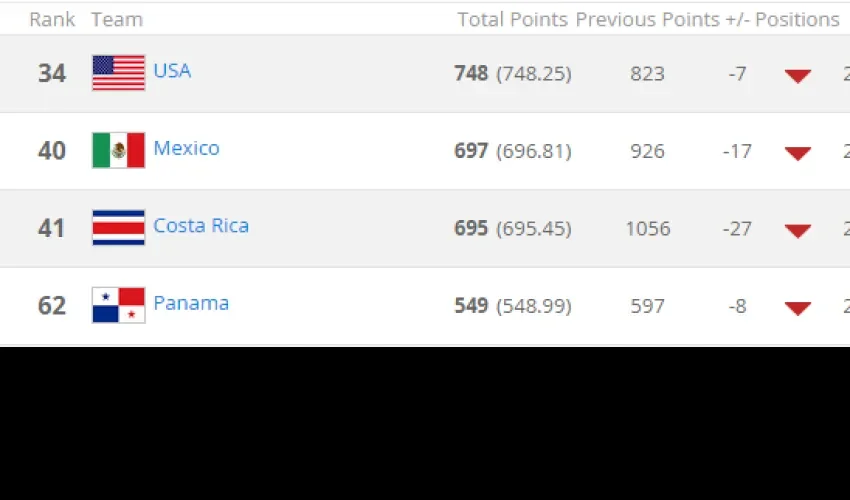Viewport: 850px width, 500px height.
Task: Click the red down arrow in Mexico row
Action: (x=798, y=153)
